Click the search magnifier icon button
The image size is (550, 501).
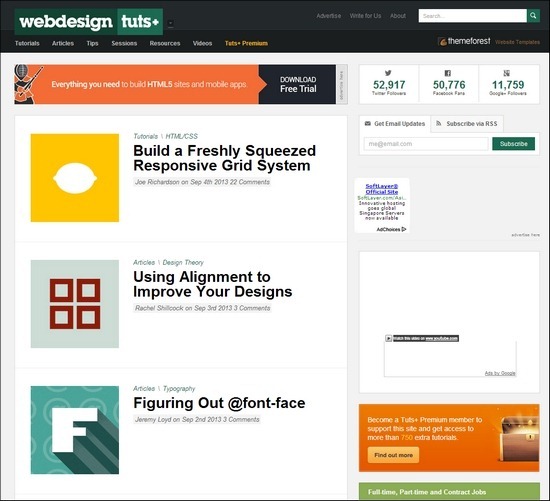pyautogui.click(x=533, y=16)
